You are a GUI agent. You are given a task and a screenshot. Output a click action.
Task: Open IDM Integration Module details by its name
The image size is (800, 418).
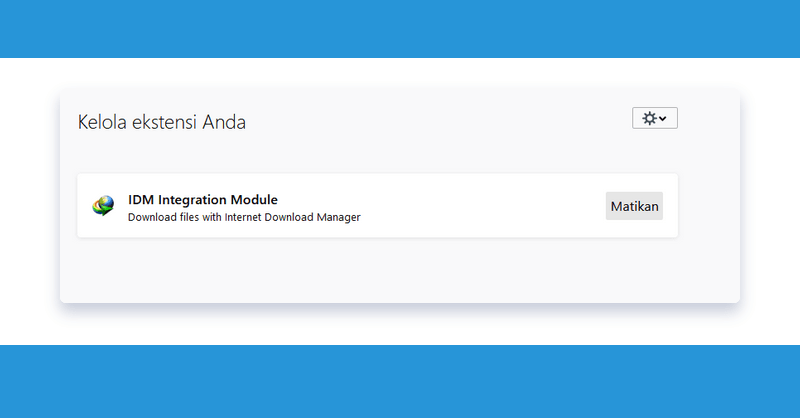203,200
